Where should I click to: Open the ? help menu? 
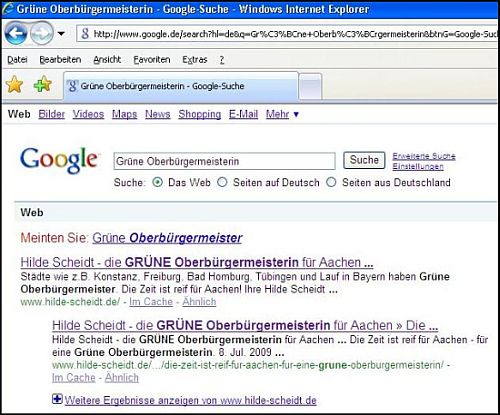pos(222,60)
